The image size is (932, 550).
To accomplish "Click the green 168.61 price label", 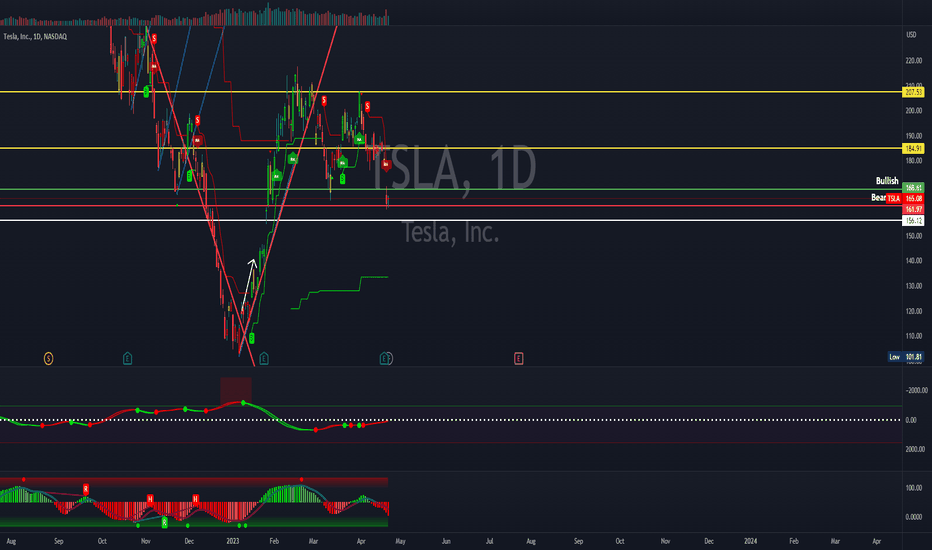I will tap(913, 188).
